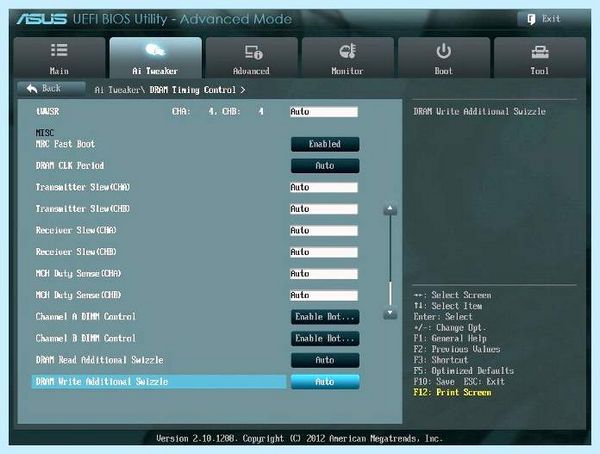Open the Main tab
The height and width of the screenshot is (454, 600).
coord(59,58)
